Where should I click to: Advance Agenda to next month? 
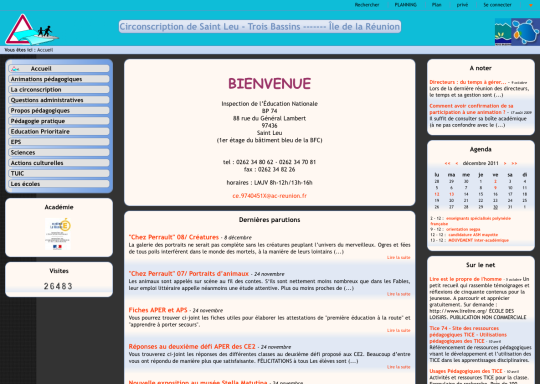coord(505,163)
